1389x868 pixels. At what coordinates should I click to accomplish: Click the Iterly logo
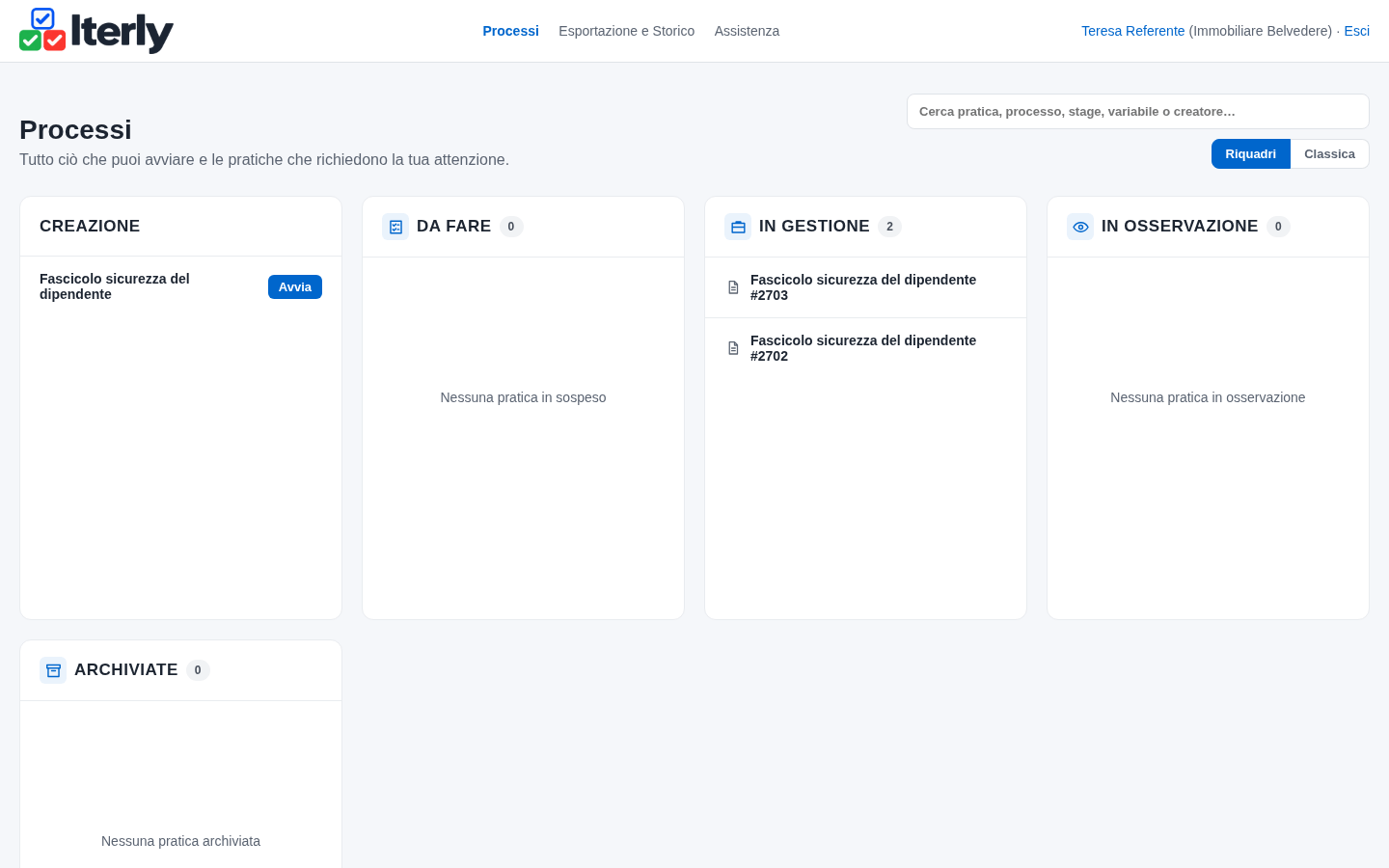(96, 31)
